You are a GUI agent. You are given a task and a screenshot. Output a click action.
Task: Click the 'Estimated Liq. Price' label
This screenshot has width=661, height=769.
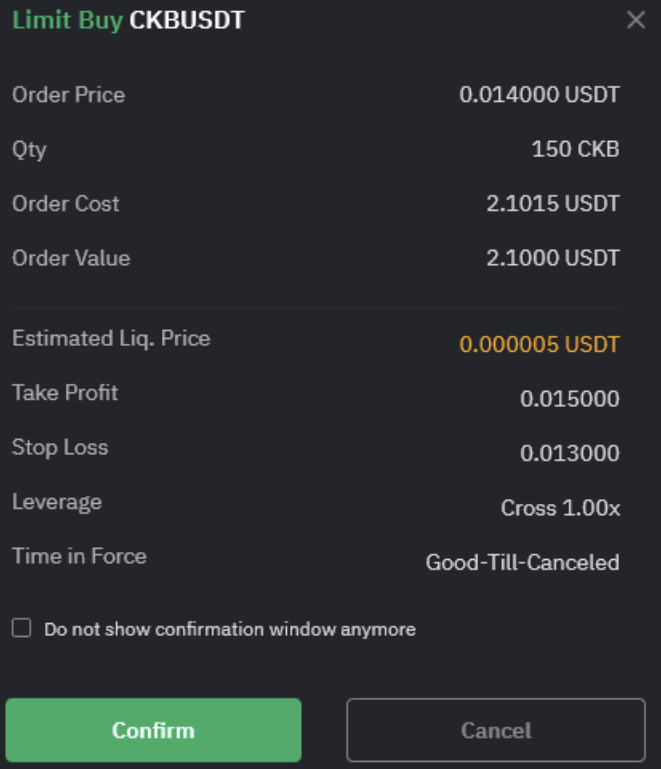(x=111, y=339)
